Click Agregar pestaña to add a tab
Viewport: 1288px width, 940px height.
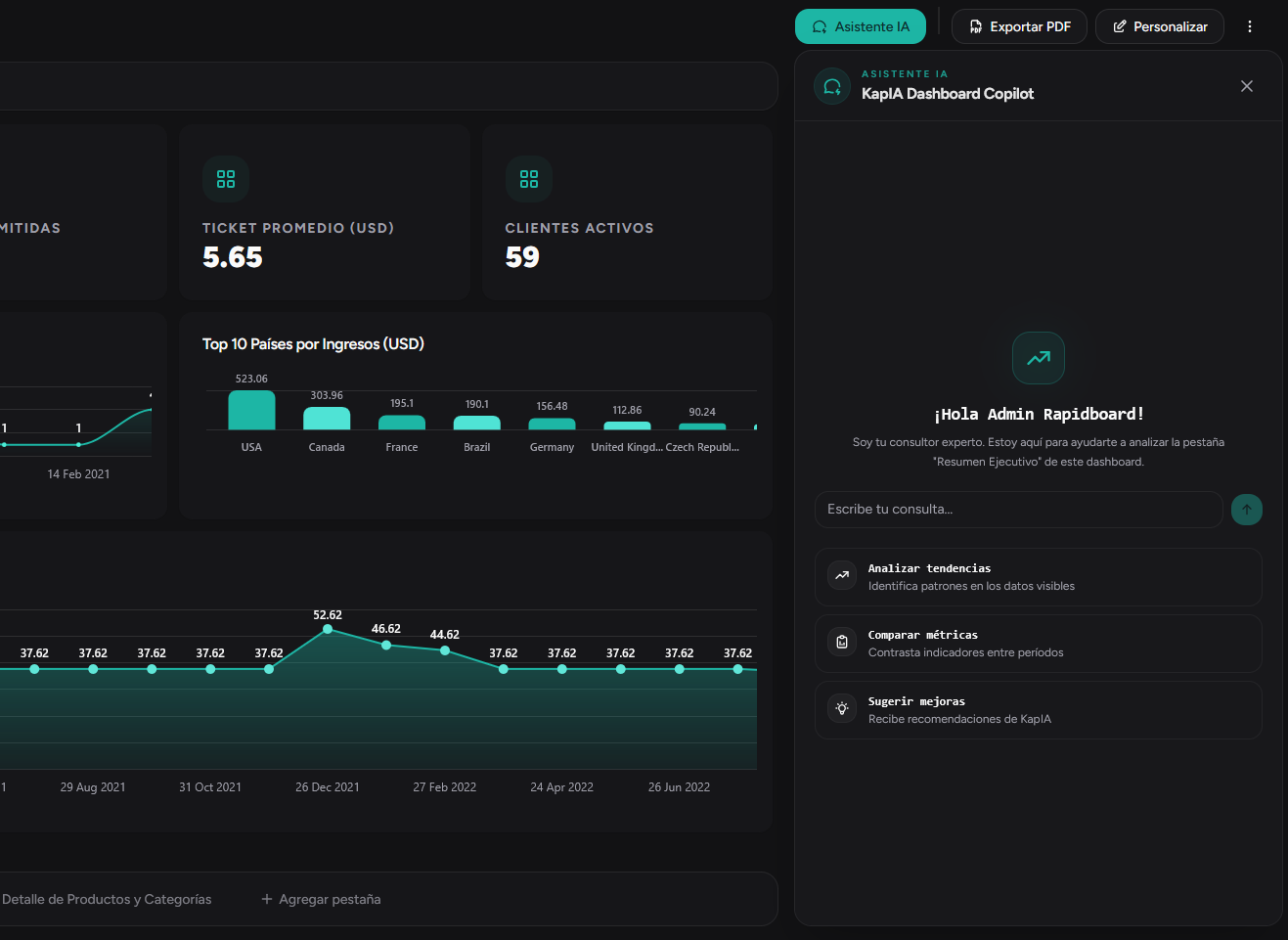(x=321, y=899)
